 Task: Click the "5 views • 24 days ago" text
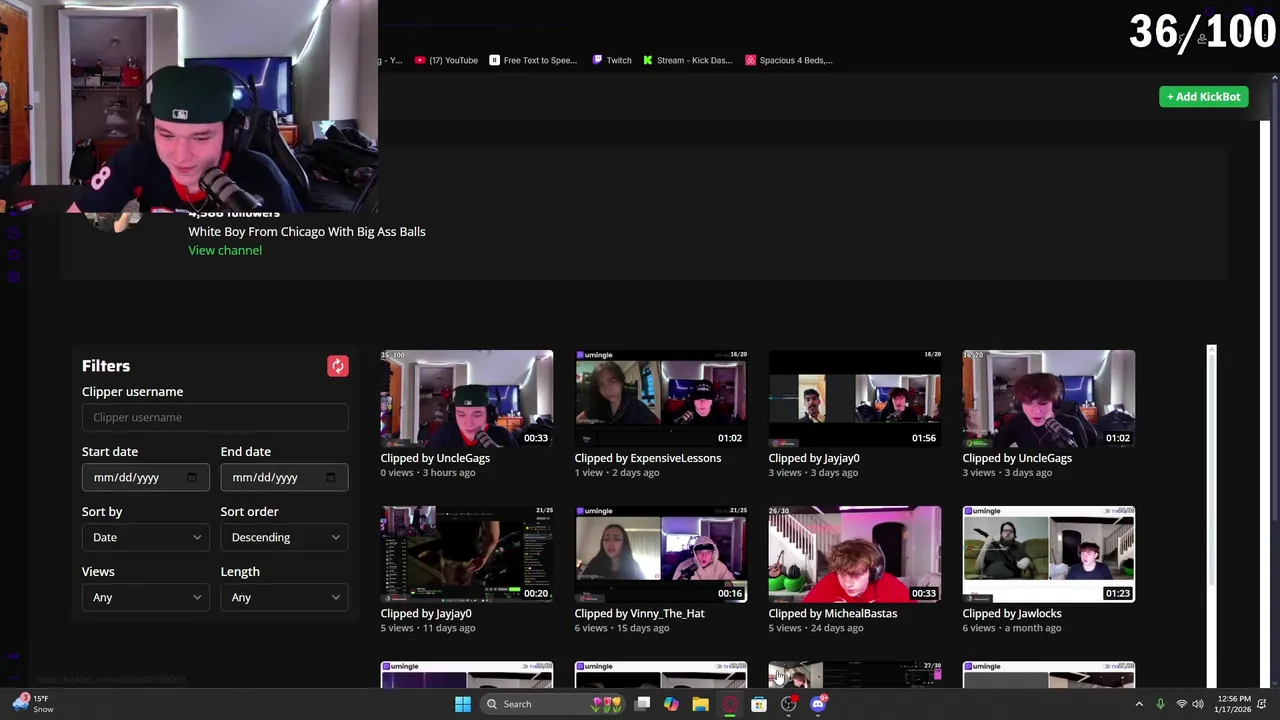click(815, 628)
